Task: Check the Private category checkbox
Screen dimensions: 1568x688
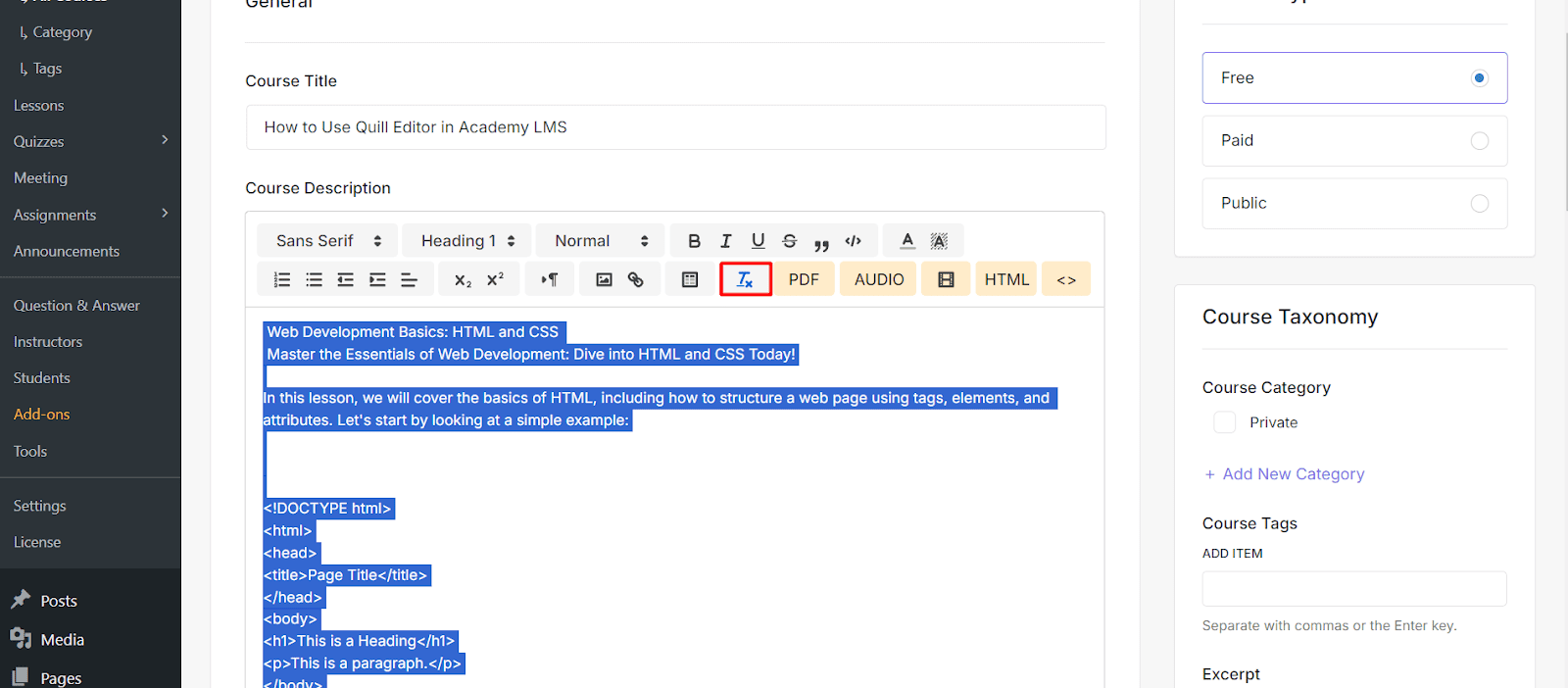Action: coord(1225,422)
